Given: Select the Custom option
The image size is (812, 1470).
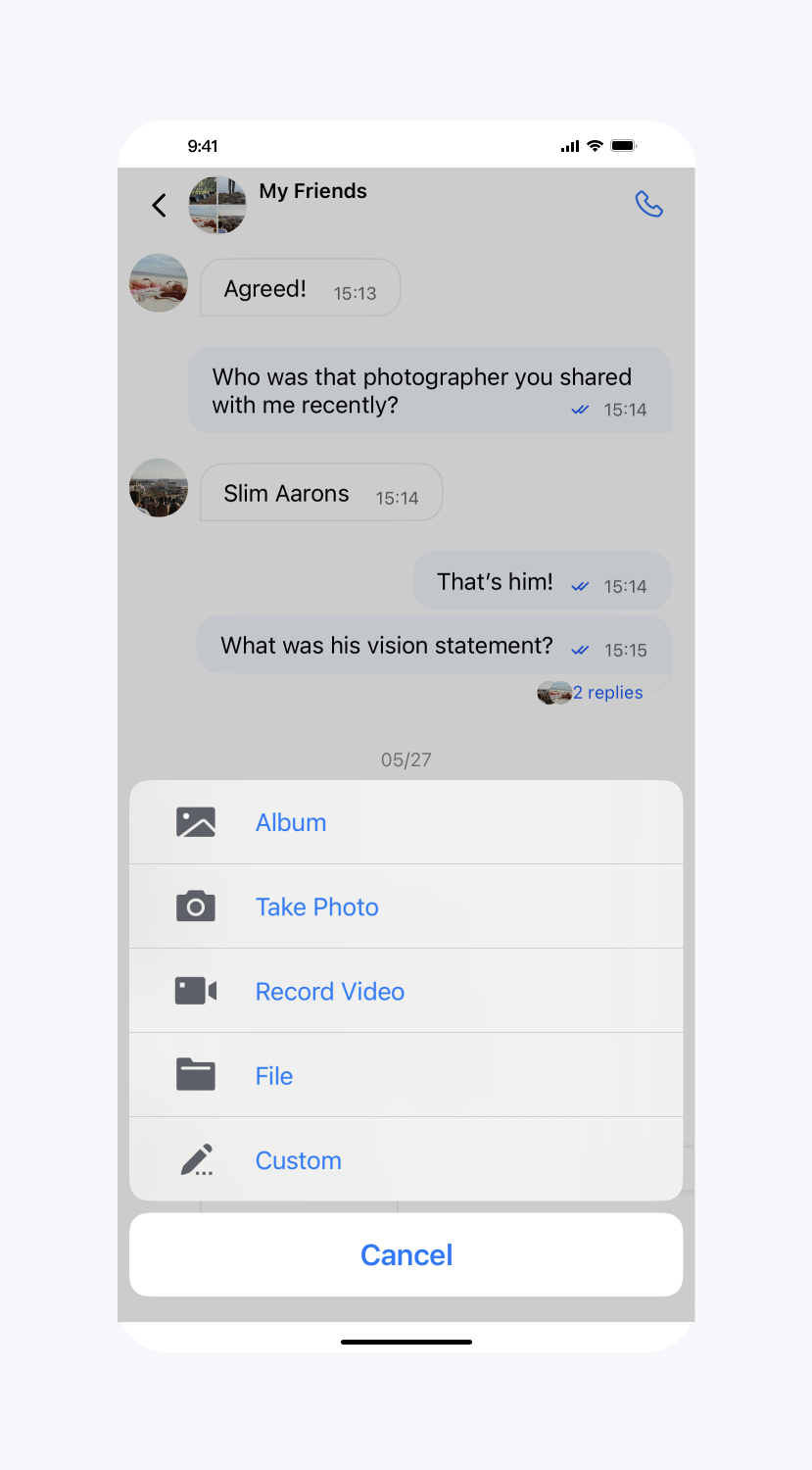Looking at the screenshot, I should [406, 1159].
